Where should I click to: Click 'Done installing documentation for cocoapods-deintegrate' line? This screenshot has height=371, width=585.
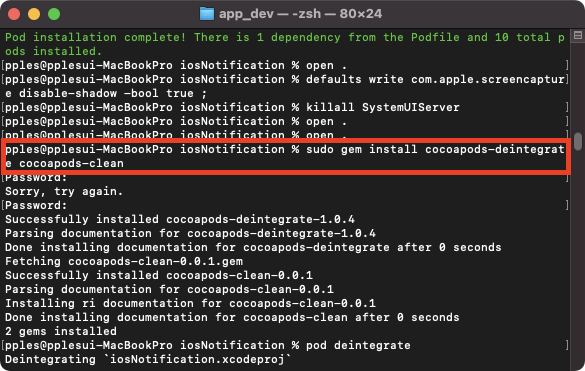[253, 247]
